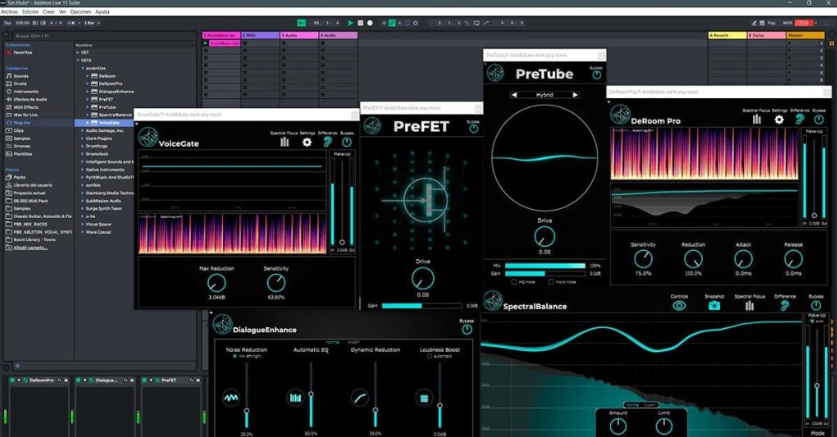The width and height of the screenshot is (837, 437).
Task: Click the MIDI map mode button
Action: click(787, 23)
